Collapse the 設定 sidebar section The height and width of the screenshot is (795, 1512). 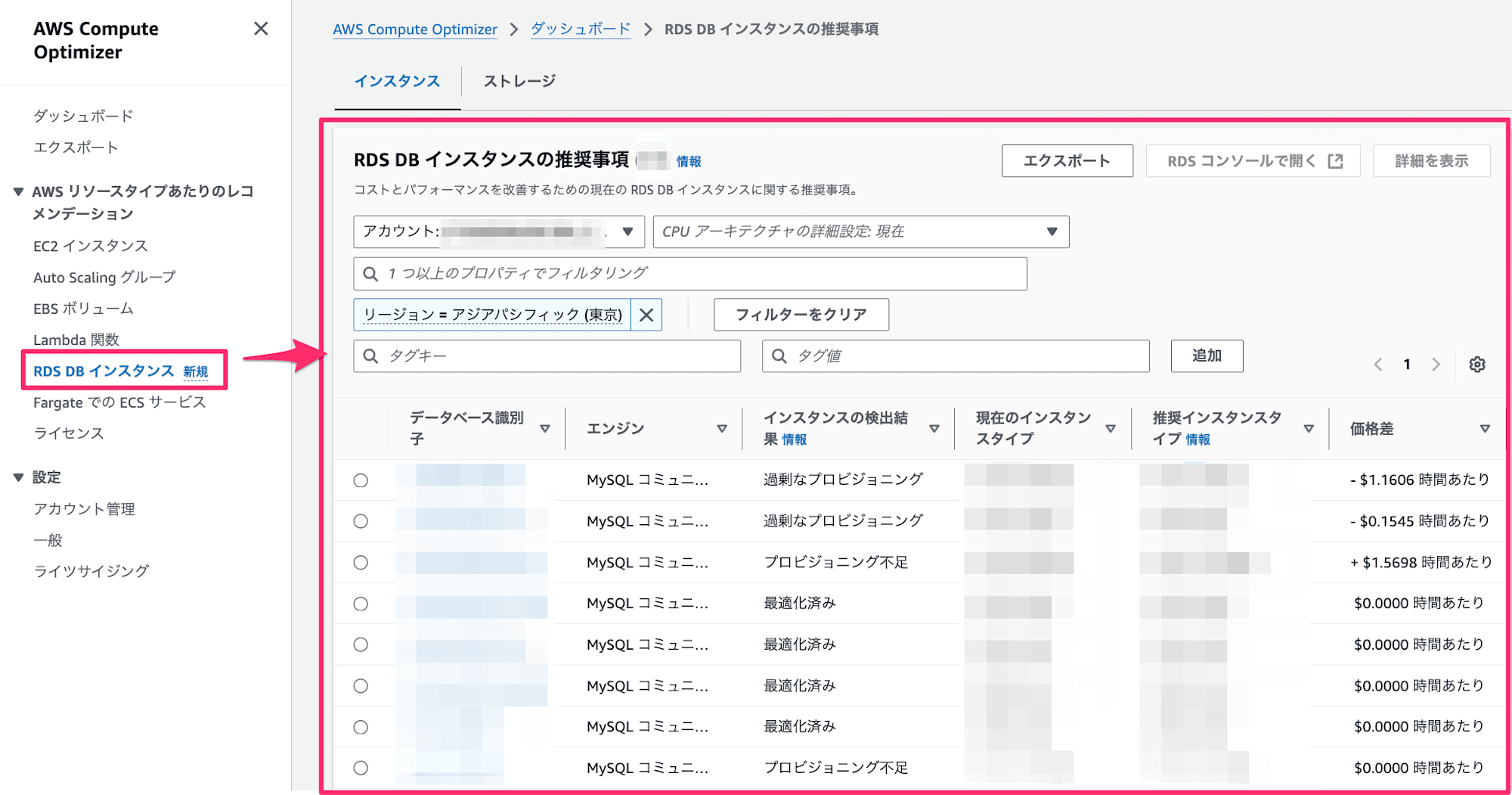click(x=18, y=477)
